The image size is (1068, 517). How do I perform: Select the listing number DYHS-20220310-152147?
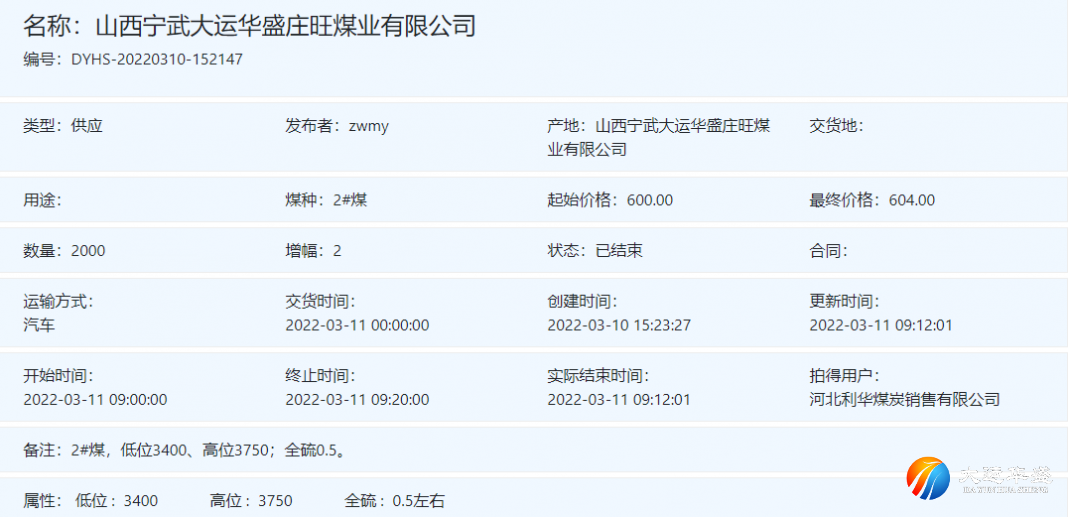157,60
